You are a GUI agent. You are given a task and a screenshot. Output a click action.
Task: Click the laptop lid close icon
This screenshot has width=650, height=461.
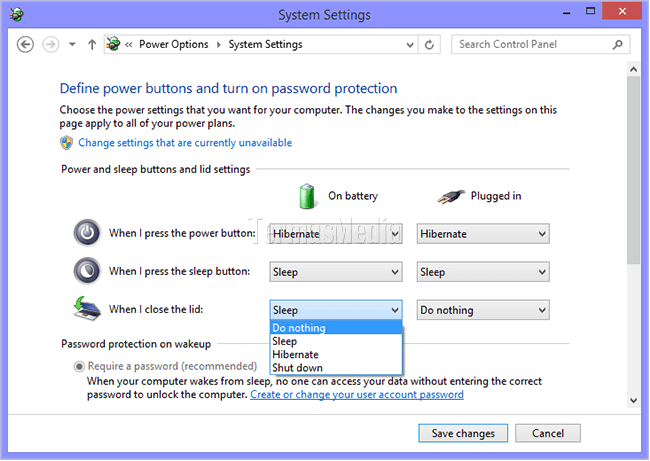pos(87,308)
